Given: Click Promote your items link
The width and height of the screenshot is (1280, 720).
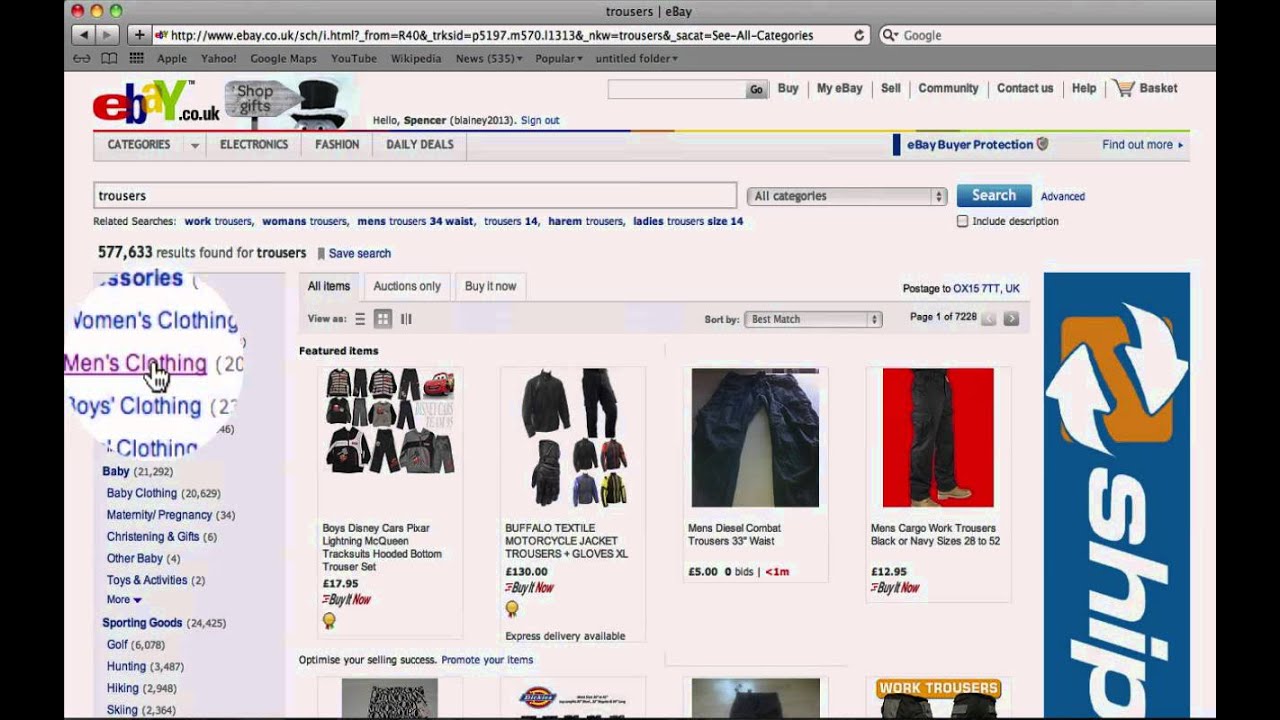Looking at the screenshot, I should pos(487,660).
